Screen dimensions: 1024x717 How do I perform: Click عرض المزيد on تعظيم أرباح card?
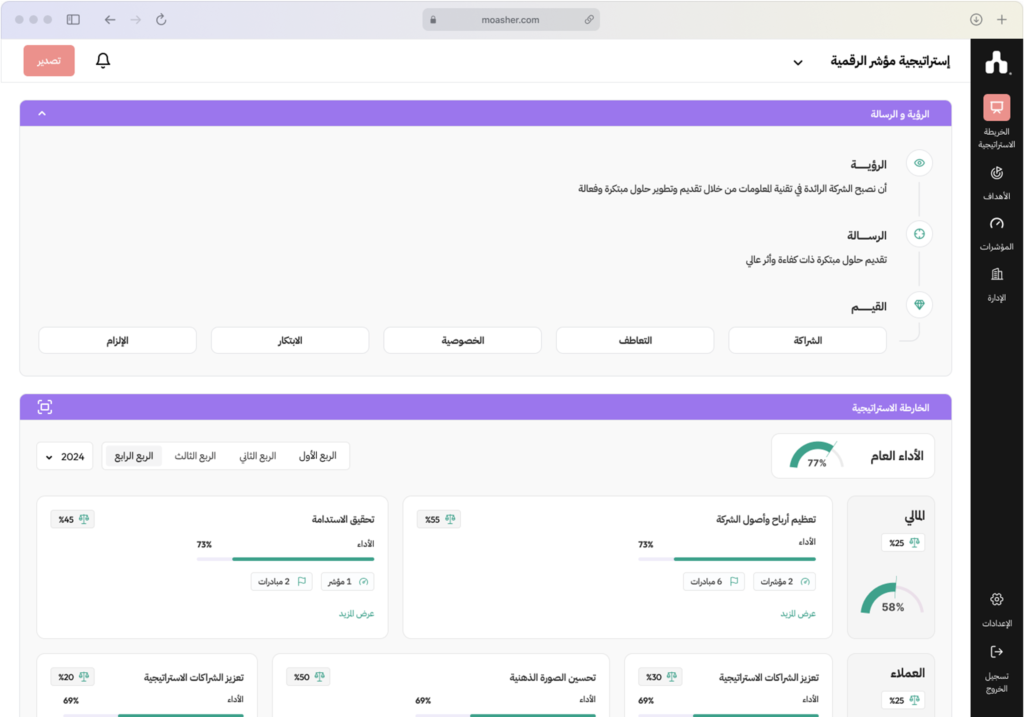[798, 614]
